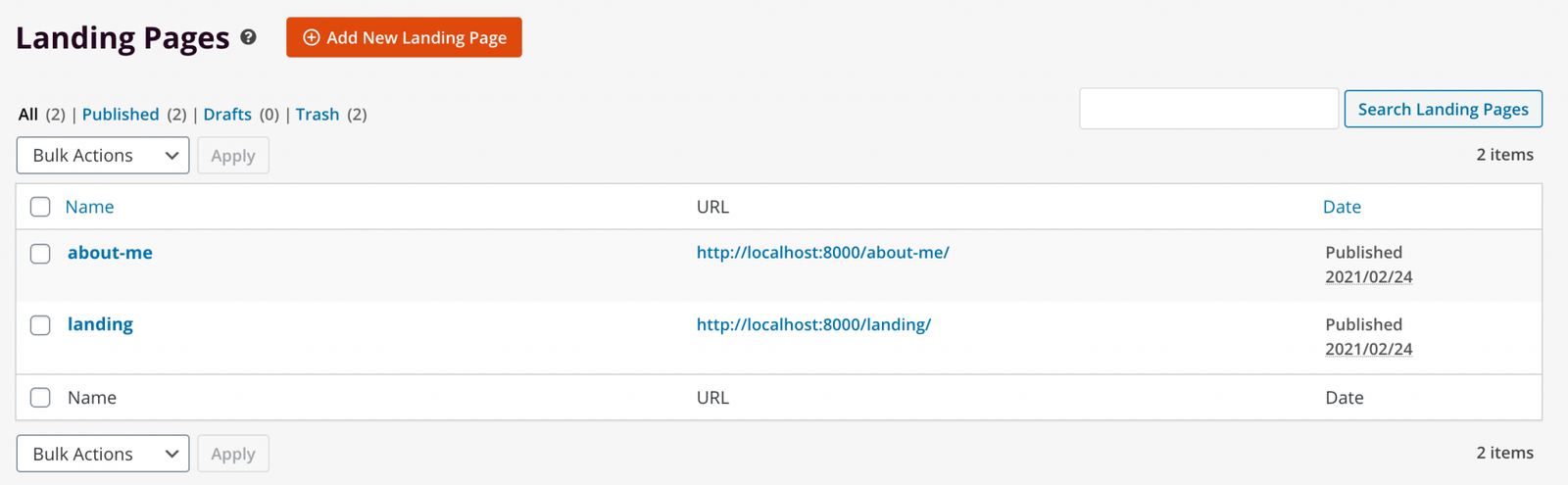The width and height of the screenshot is (1568, 485).
Task: Visit the localhost landing URL link
Action: (813, 324)
